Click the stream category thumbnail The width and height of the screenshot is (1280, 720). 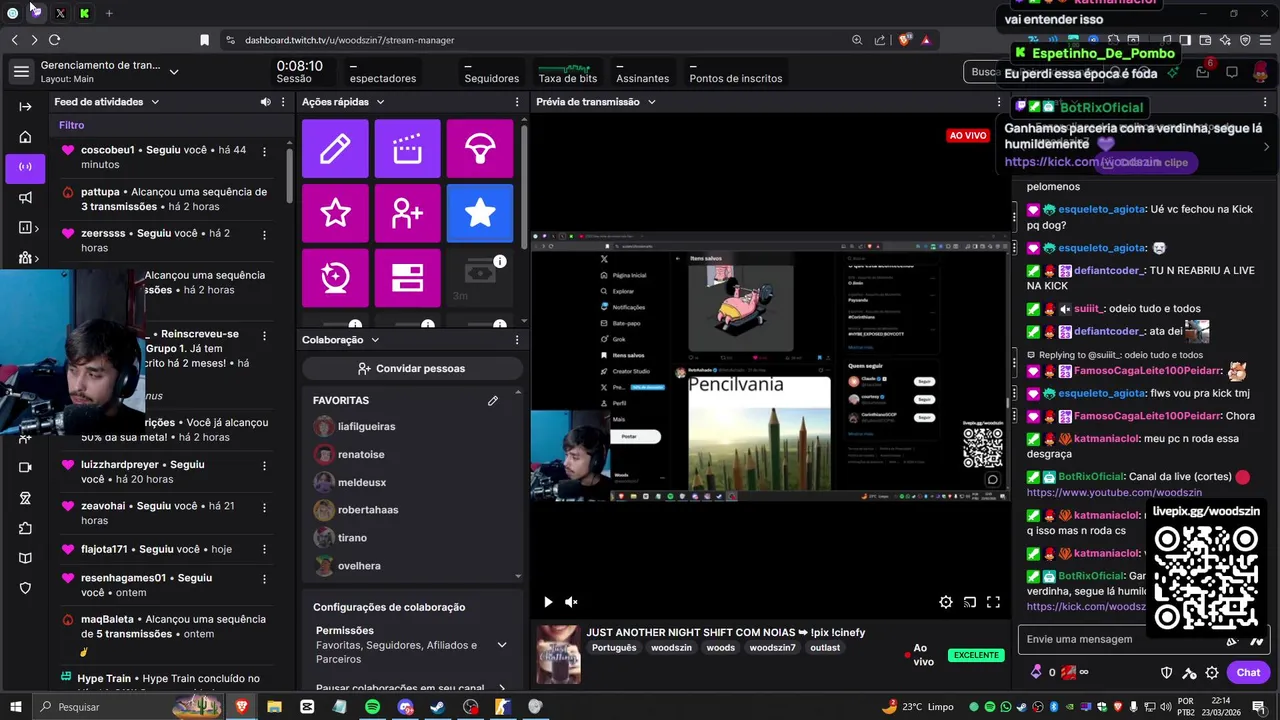click(558, 654)
